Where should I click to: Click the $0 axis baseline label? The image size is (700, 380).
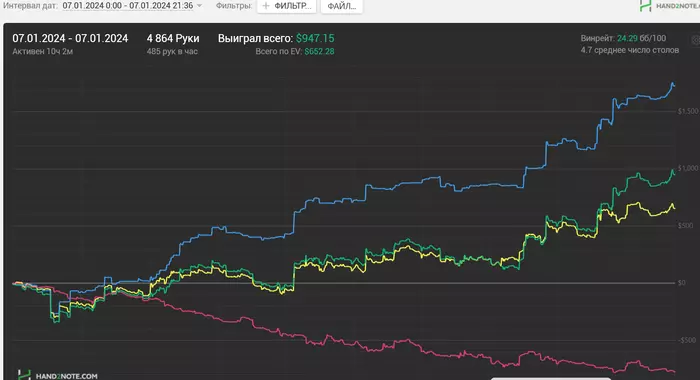click(x=682, y=283)
